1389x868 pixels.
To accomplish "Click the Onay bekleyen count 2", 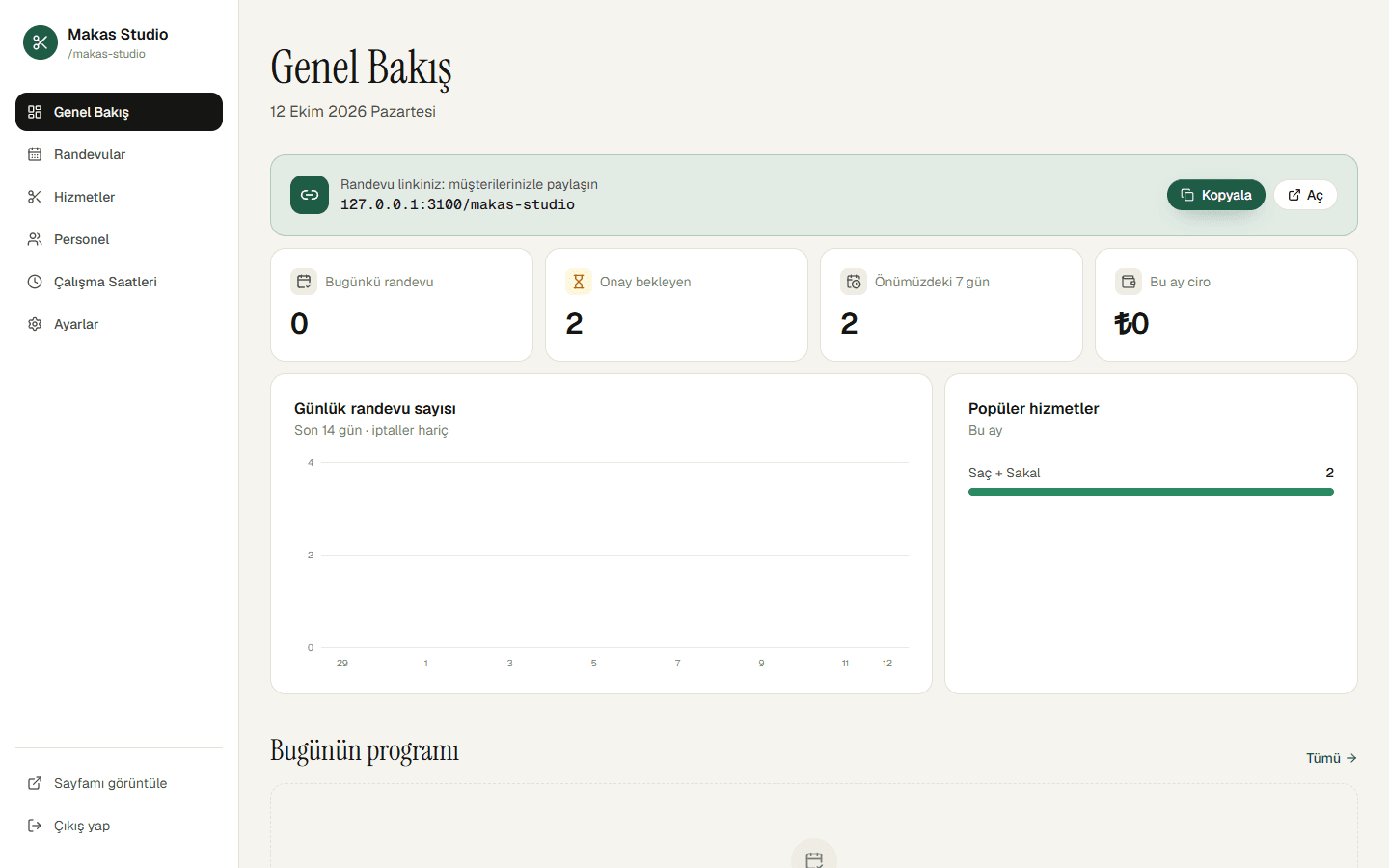I will tap(574, 324).
